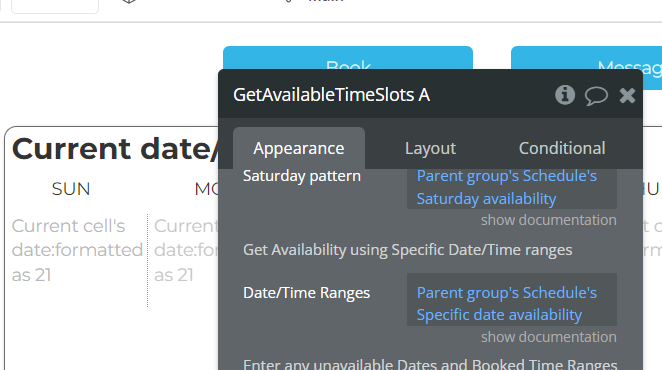Click the Date/Time Ranges label
This screenshot has width=662, height=370.
coord(307,293)
